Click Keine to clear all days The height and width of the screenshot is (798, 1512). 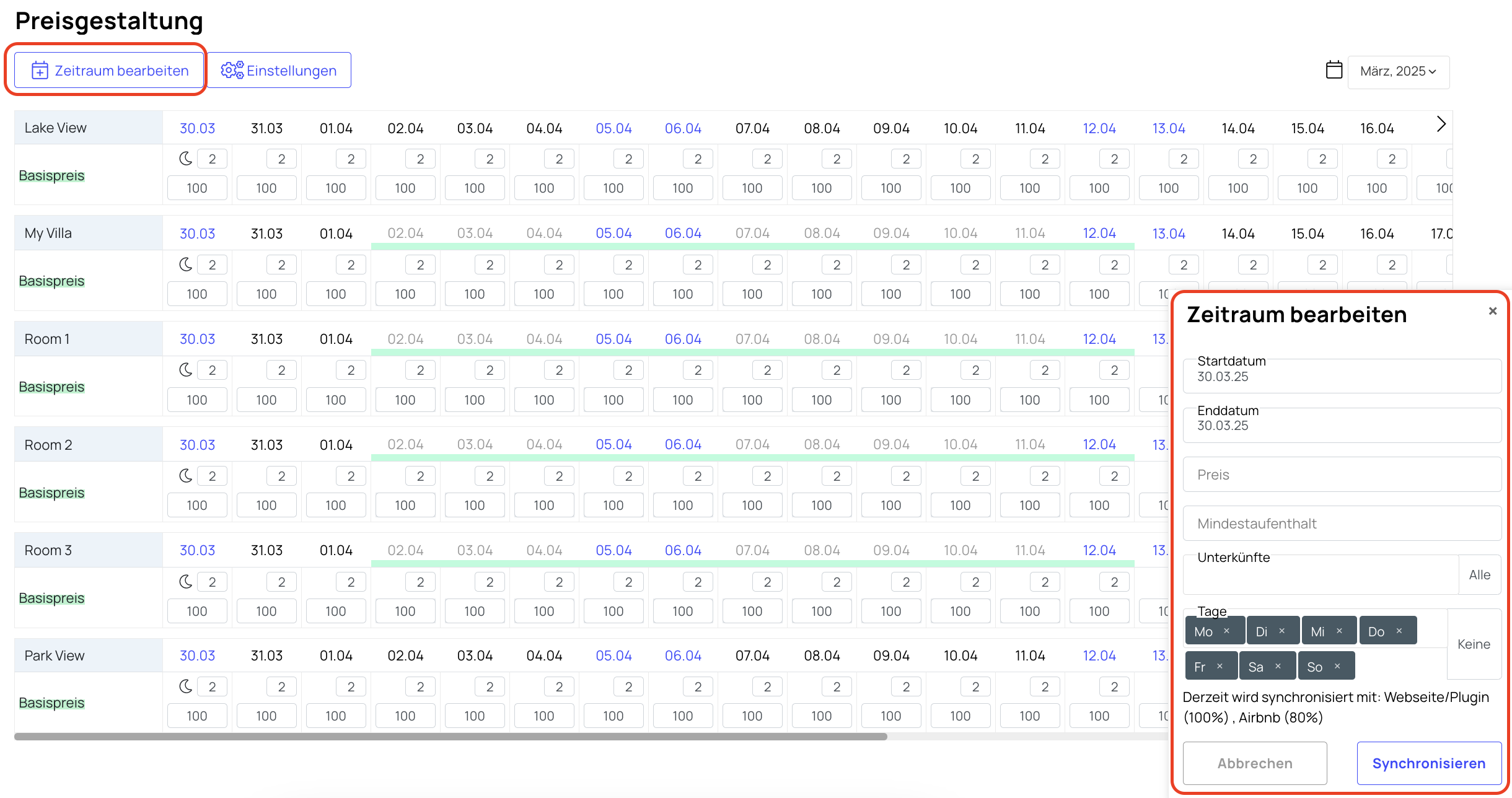tap(1474, 644)
